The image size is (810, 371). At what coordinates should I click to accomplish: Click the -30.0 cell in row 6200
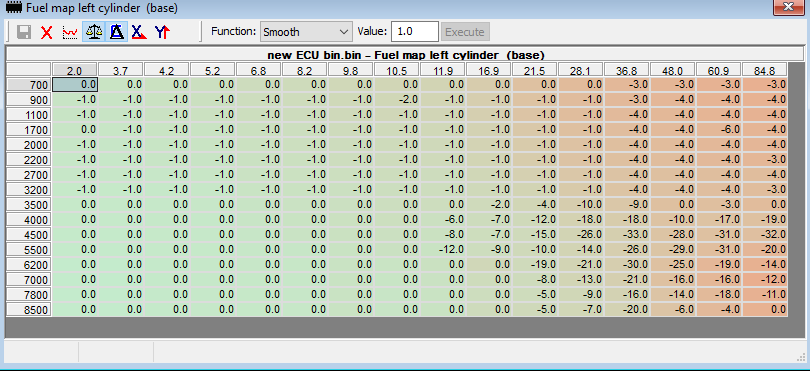[627, 265]
